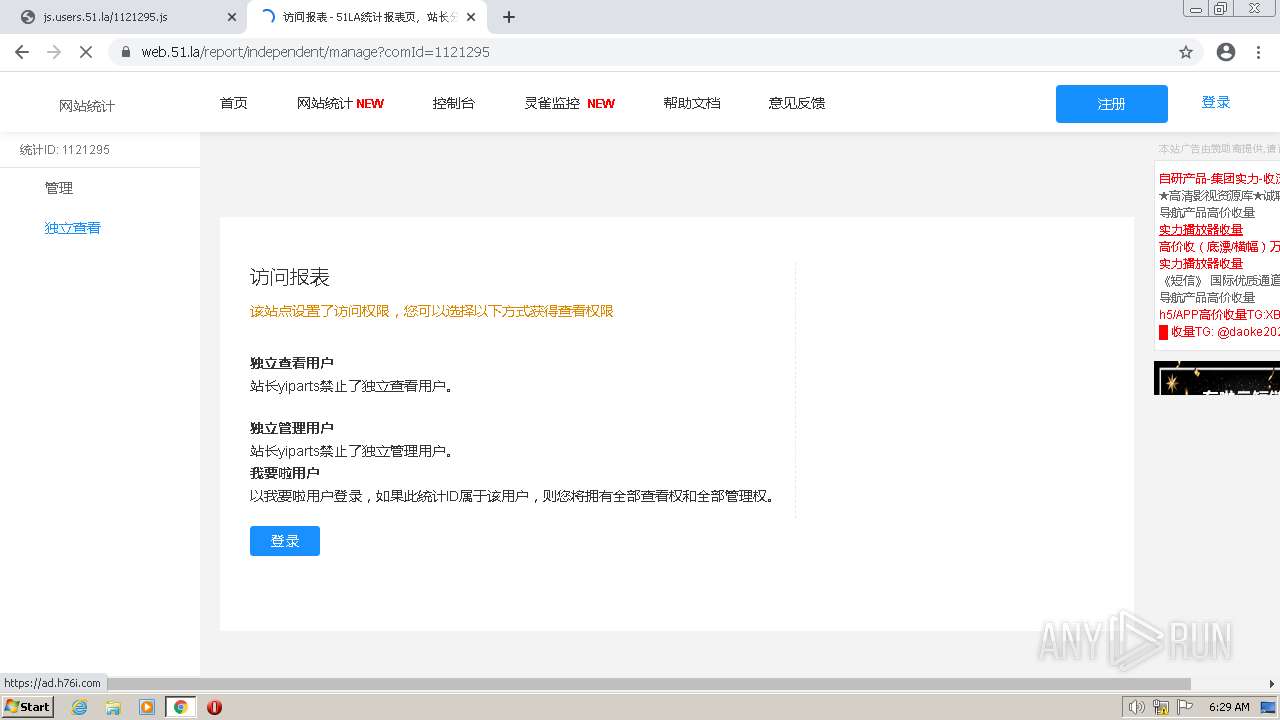Click the horizontal scrollbar right arrow

(1272, 684)
